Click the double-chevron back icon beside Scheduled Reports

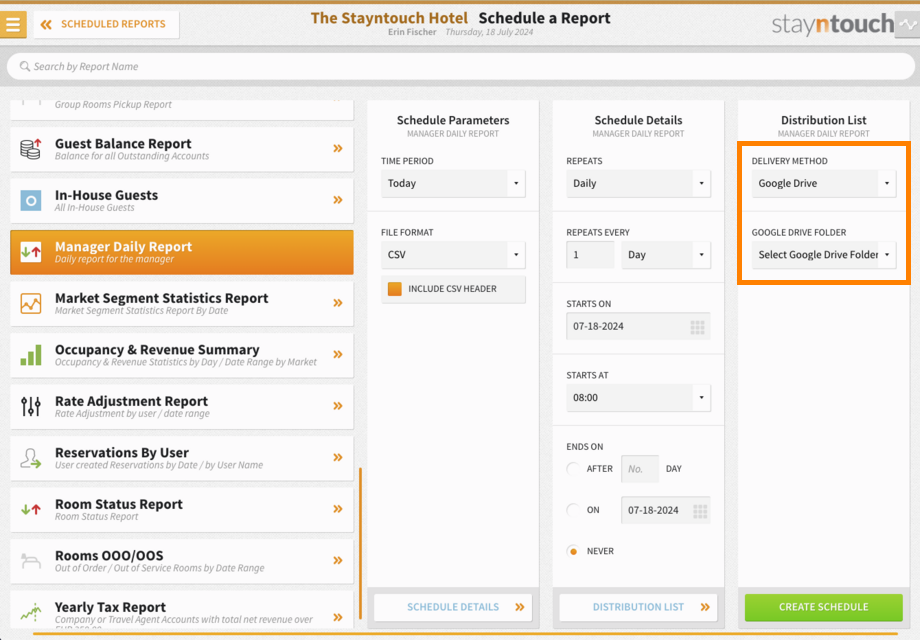pyautogui.click(x=46, y=24)
